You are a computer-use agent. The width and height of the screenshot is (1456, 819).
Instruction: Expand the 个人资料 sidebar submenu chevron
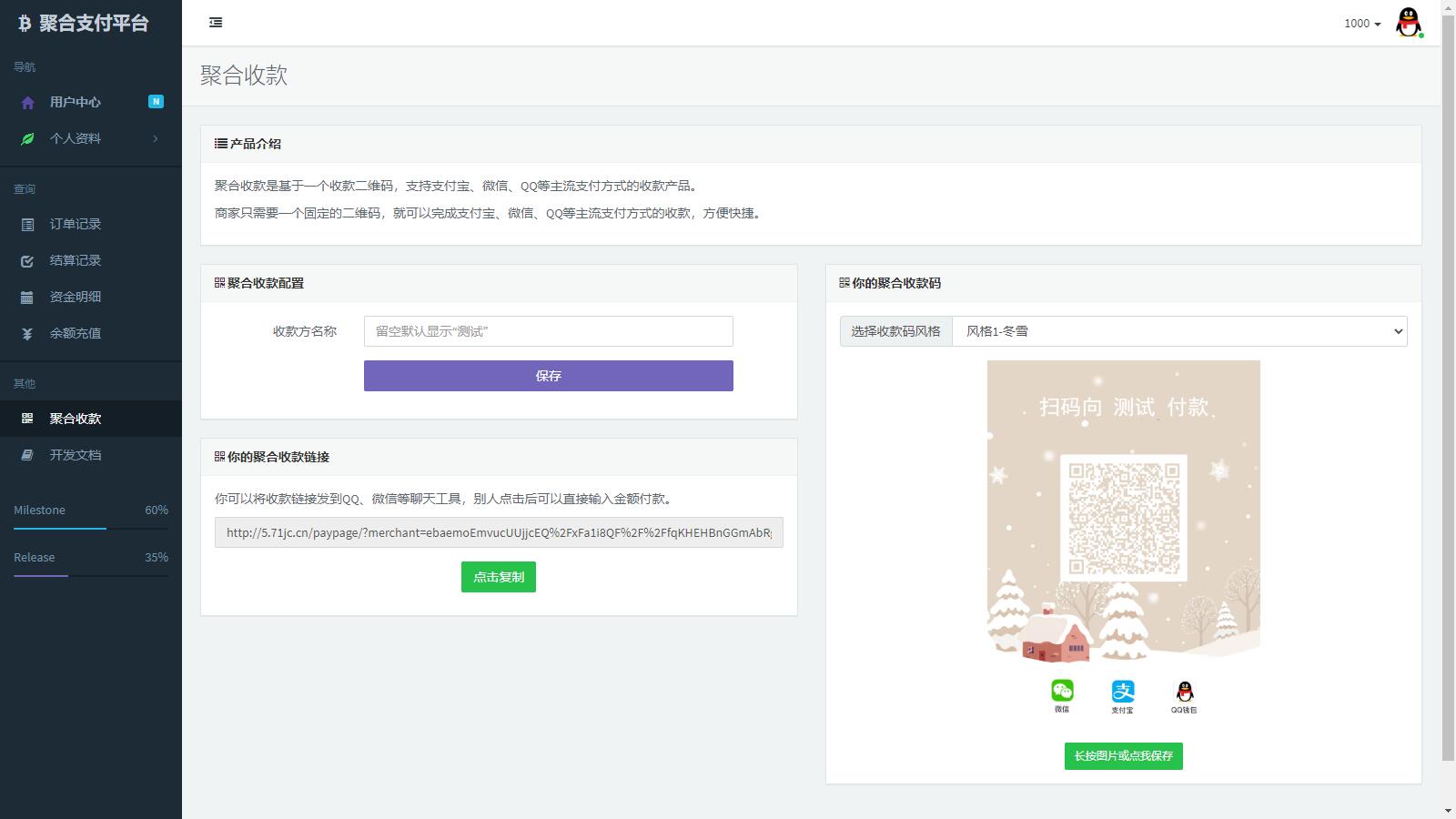pos(156,138)
